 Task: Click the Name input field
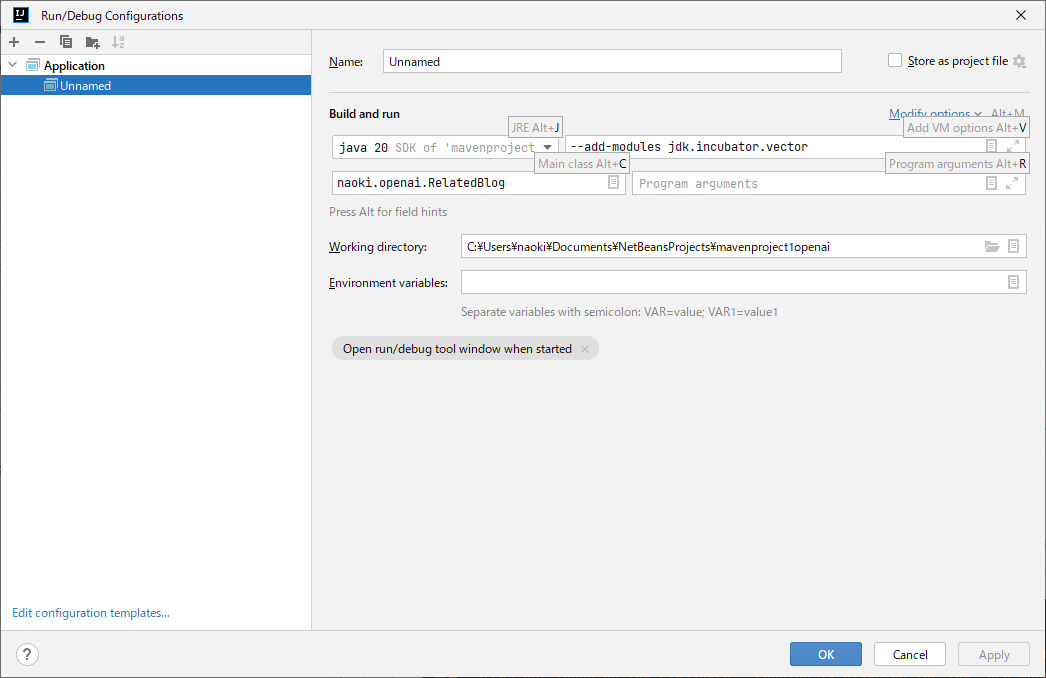[612, 61]
